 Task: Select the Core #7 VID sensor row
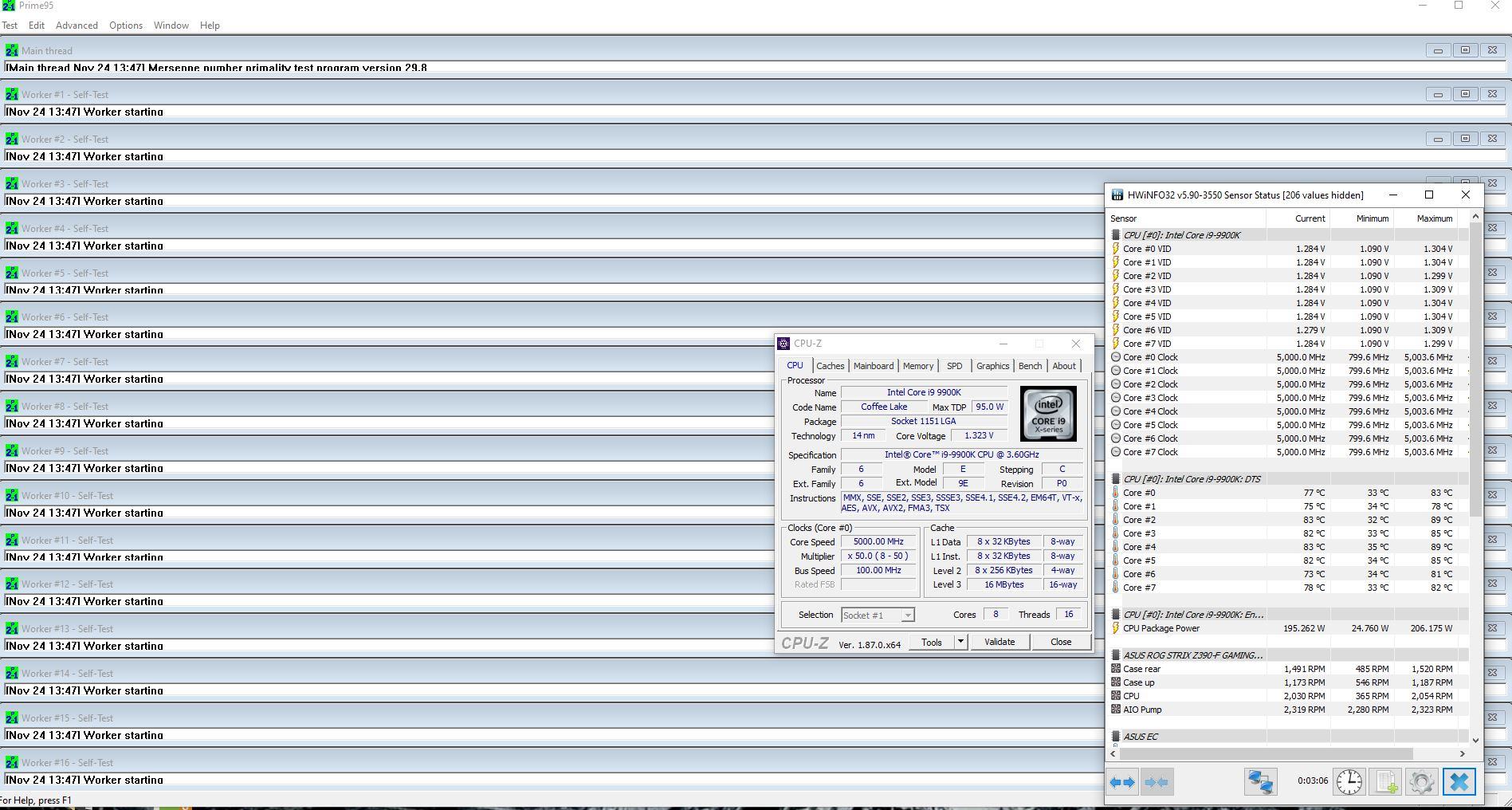click(1288, 344)
